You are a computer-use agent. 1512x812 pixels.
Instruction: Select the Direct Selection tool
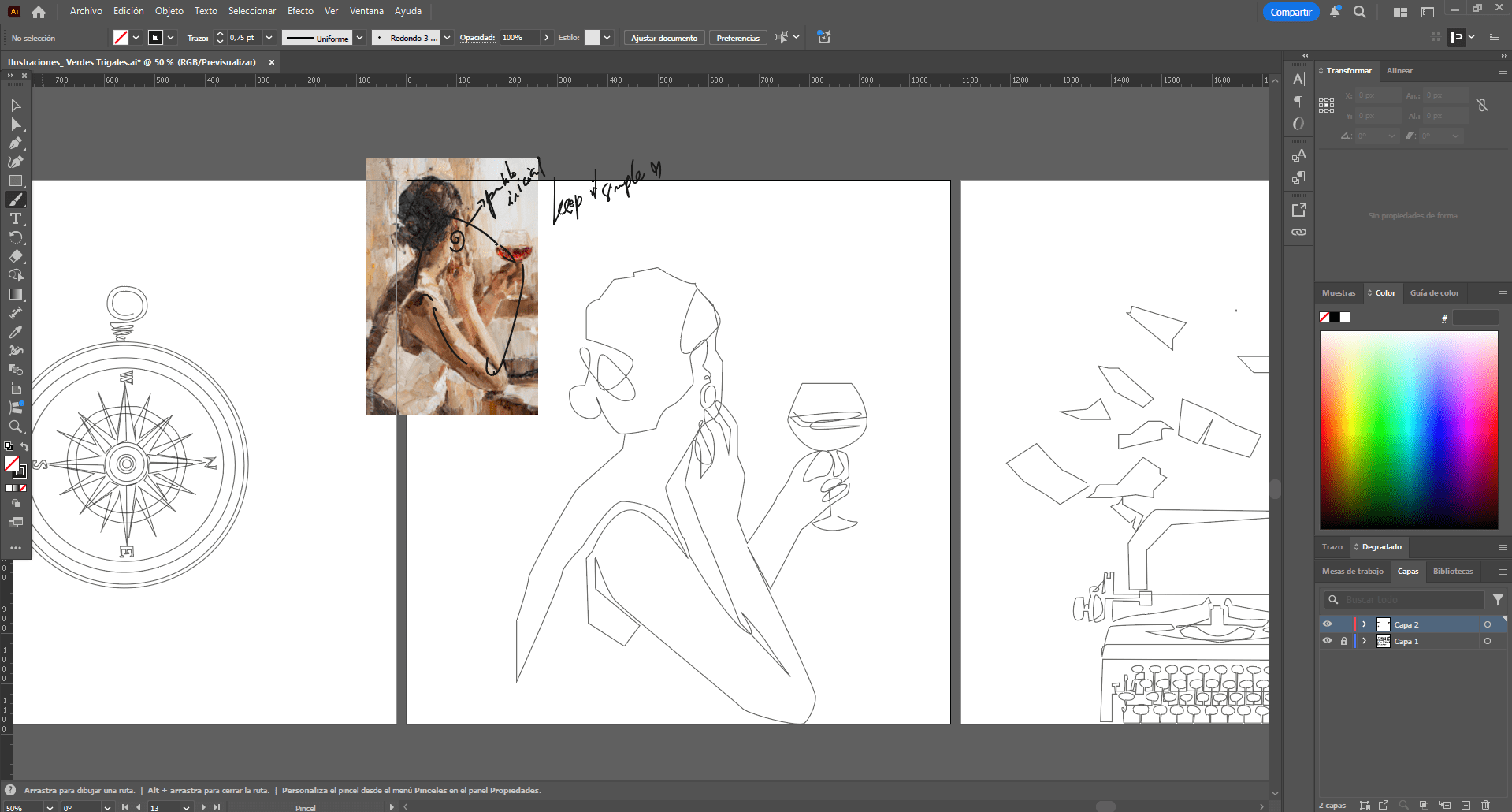click(x=16, y=125)
